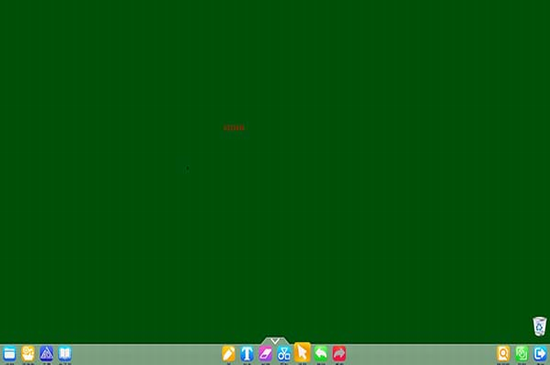Open the blue open-book icon

(x=65, y=353)
